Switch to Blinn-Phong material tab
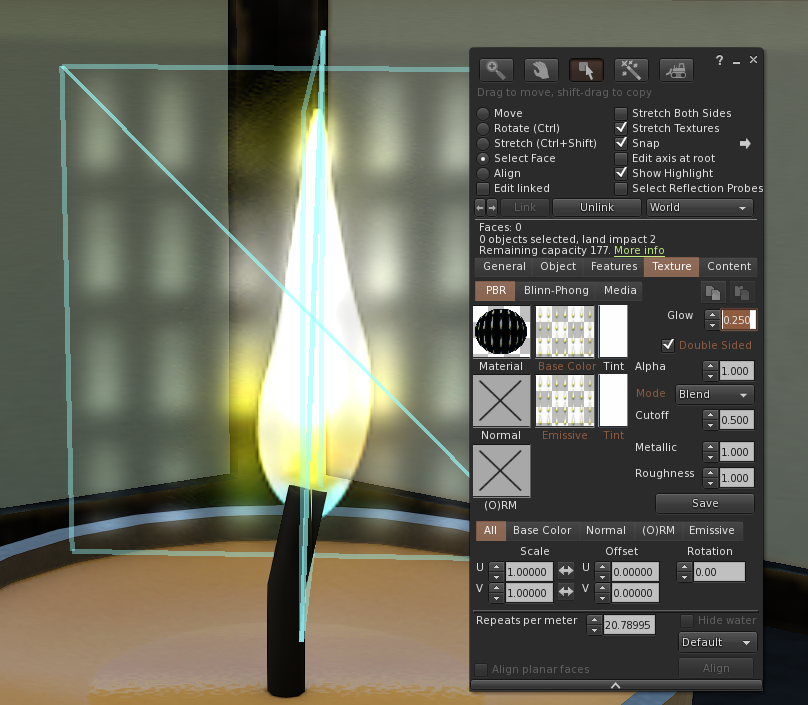 point(556,291)
